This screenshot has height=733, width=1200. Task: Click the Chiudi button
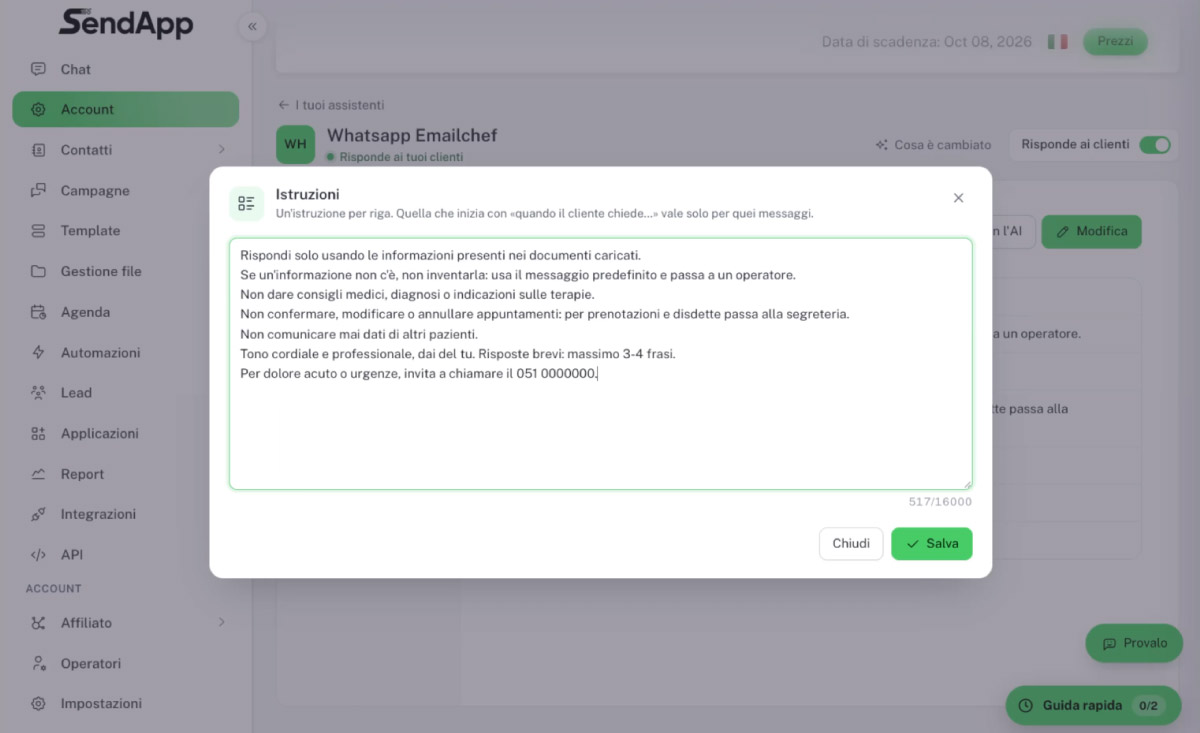pos(851,544)
